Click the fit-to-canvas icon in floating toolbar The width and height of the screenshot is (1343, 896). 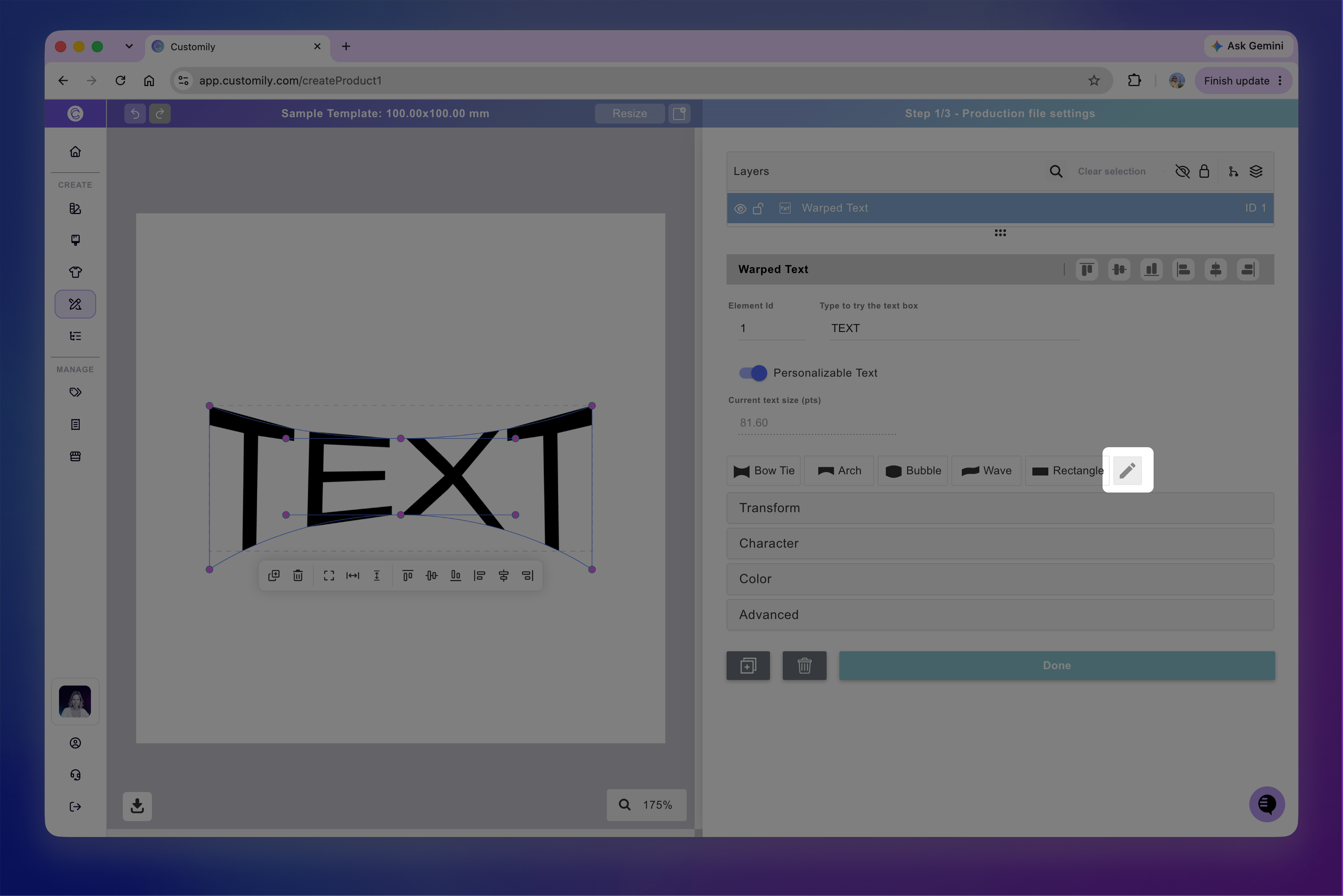click(329, 576)
